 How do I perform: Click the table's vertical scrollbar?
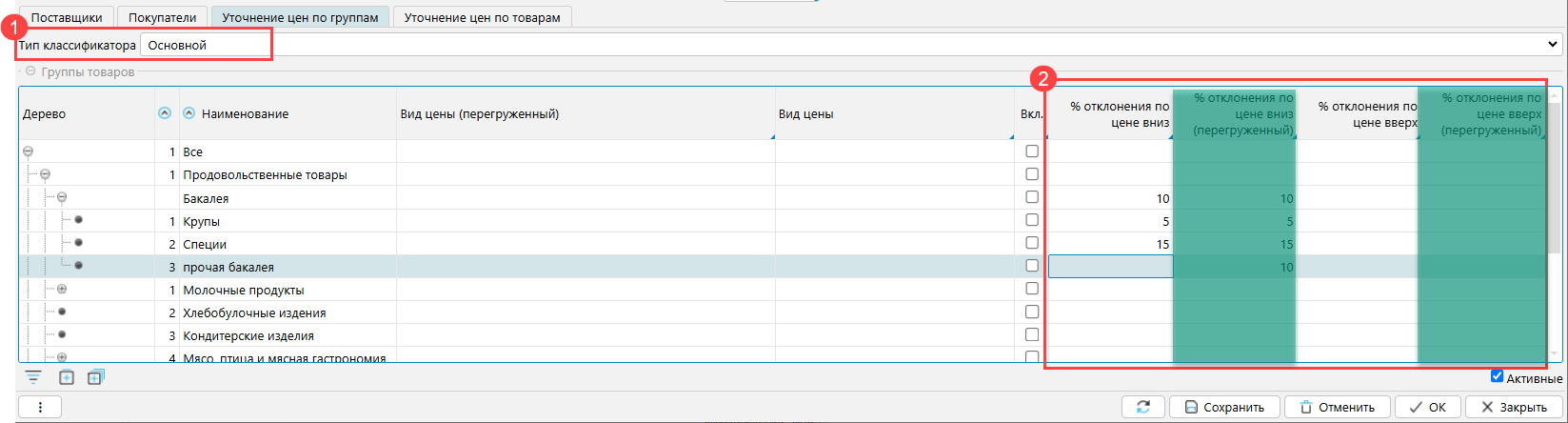click(1556, 229)
